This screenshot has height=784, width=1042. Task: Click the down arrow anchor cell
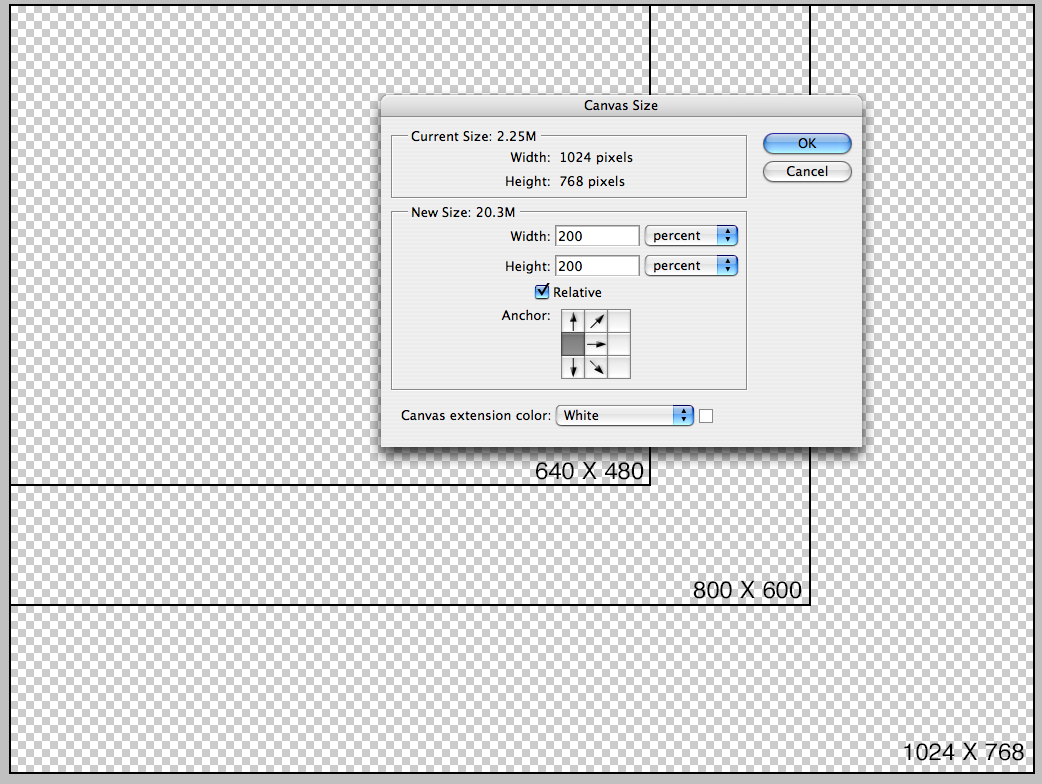tap(573, 367)
